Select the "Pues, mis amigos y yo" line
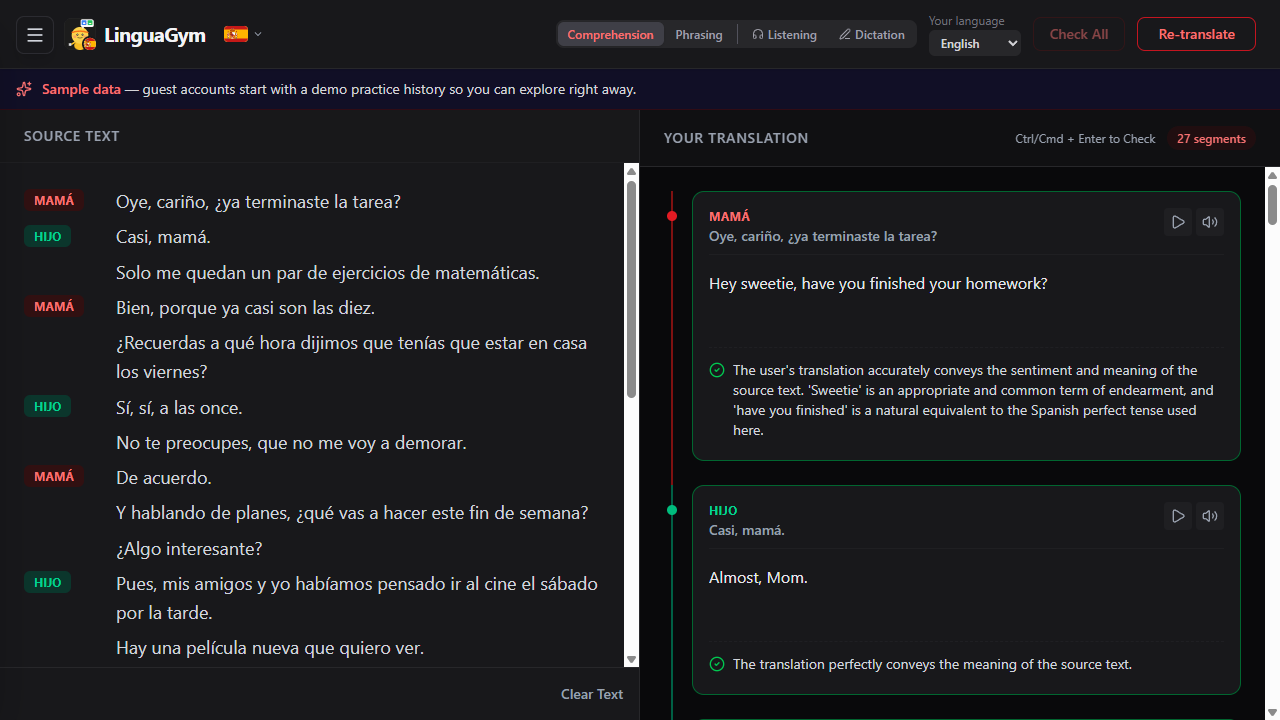Viewport: 1280px width, 720px height. coord(357,598)
